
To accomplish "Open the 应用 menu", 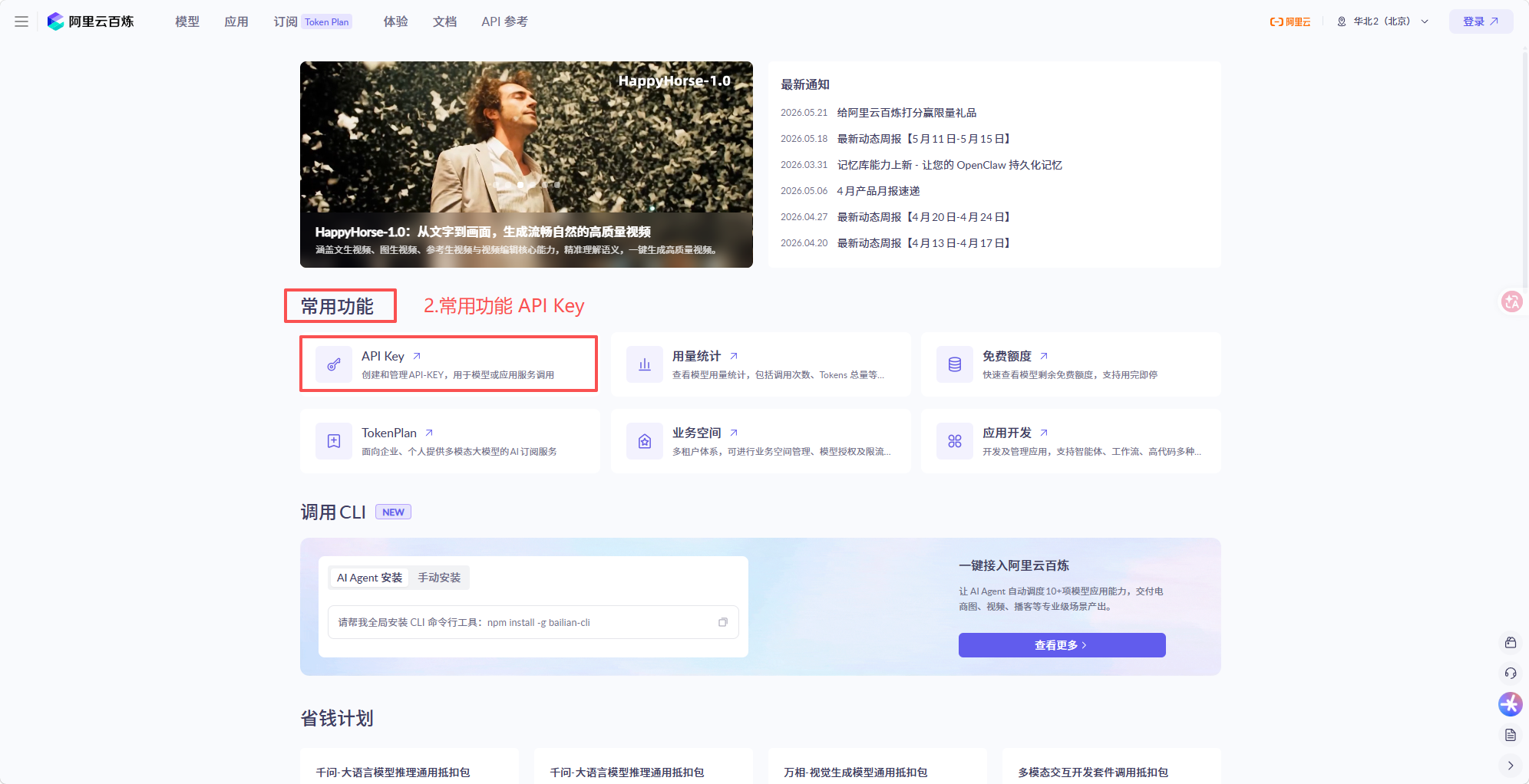I will coord(236,21).
